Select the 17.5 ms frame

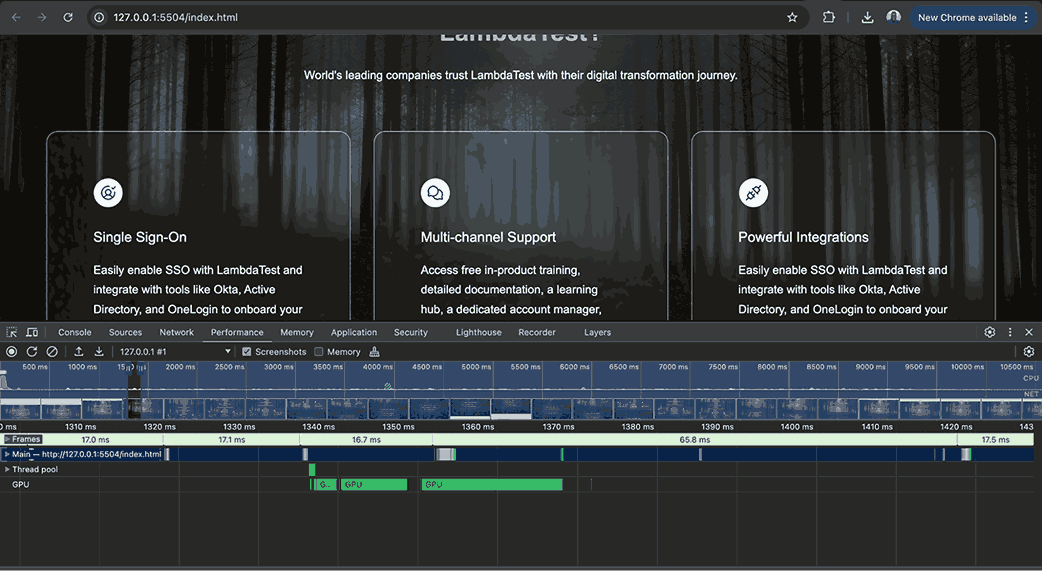(995, 439)
